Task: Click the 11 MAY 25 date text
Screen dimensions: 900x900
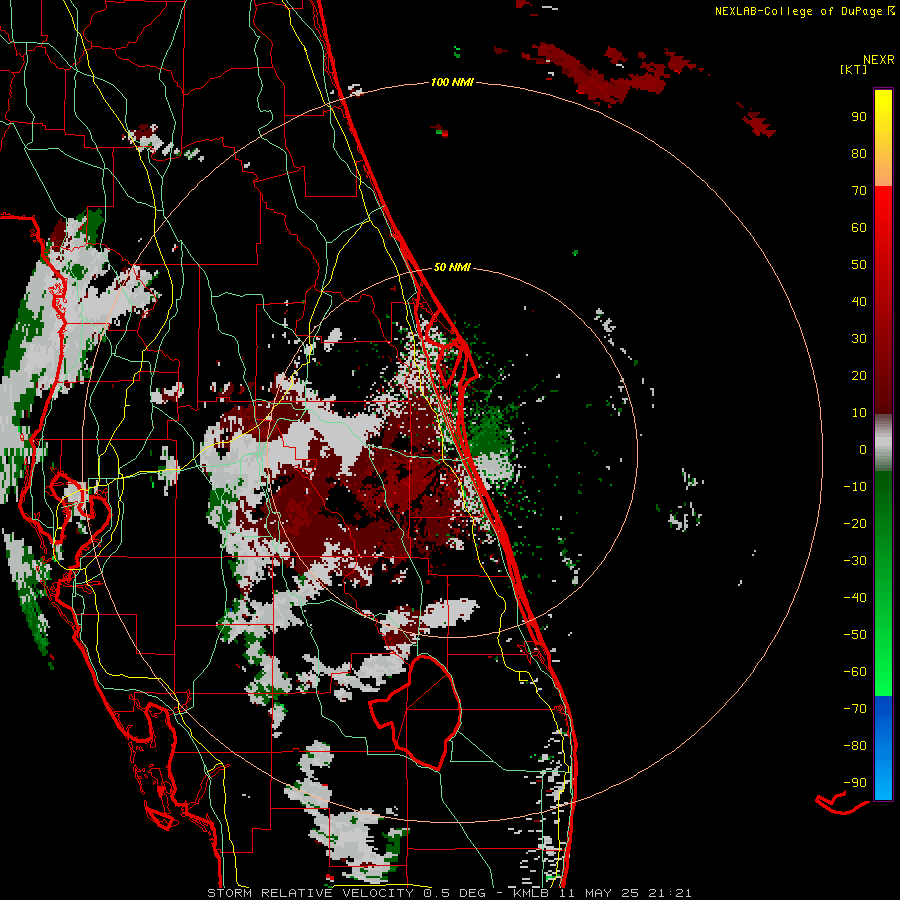Action: 600,893
